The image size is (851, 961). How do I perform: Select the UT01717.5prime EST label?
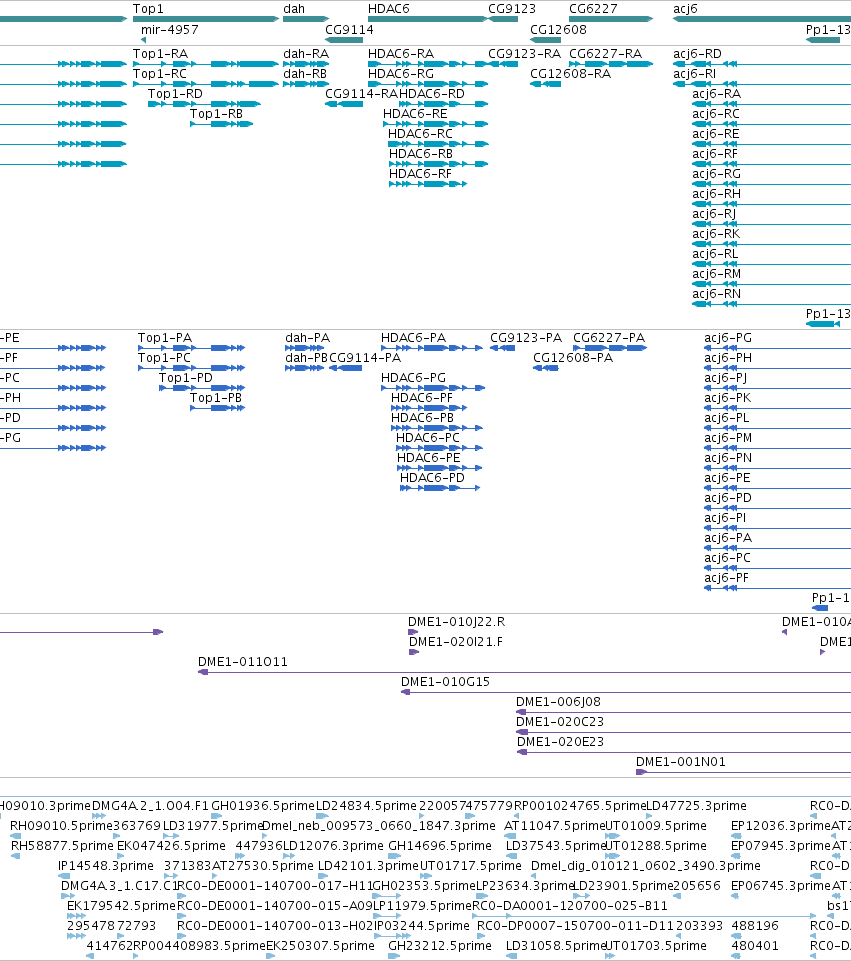coord(471,865)
